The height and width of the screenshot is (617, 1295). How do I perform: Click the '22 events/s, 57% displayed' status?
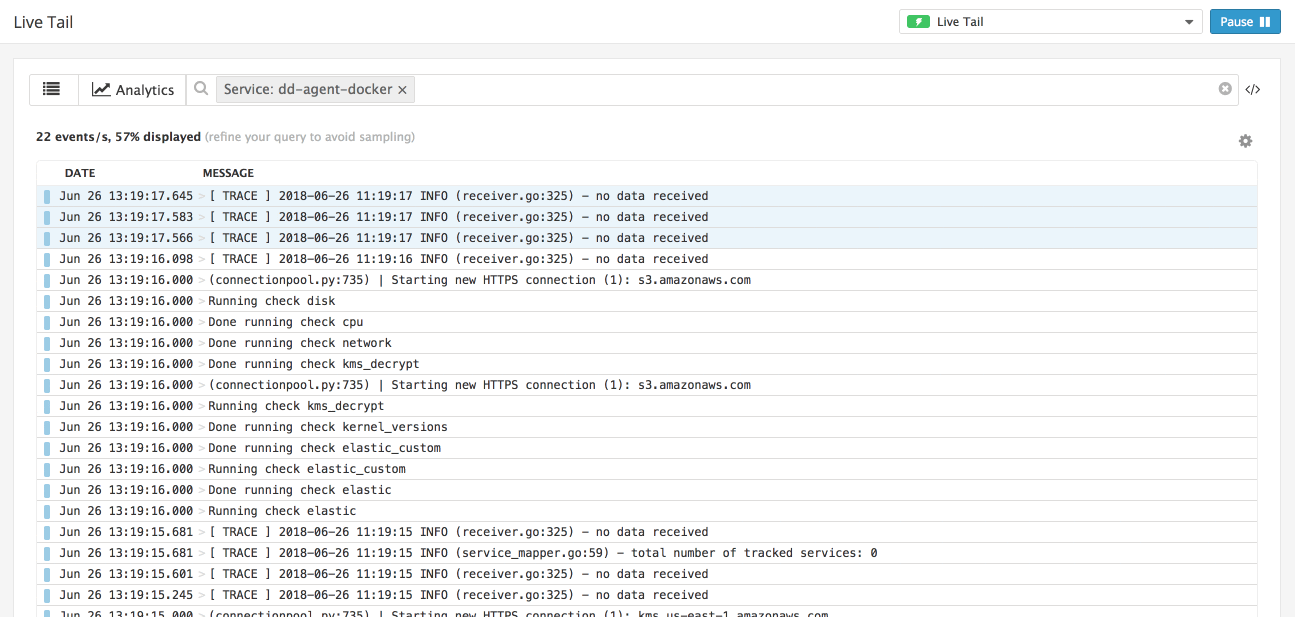pyautogui.click(x=118, y=137)
